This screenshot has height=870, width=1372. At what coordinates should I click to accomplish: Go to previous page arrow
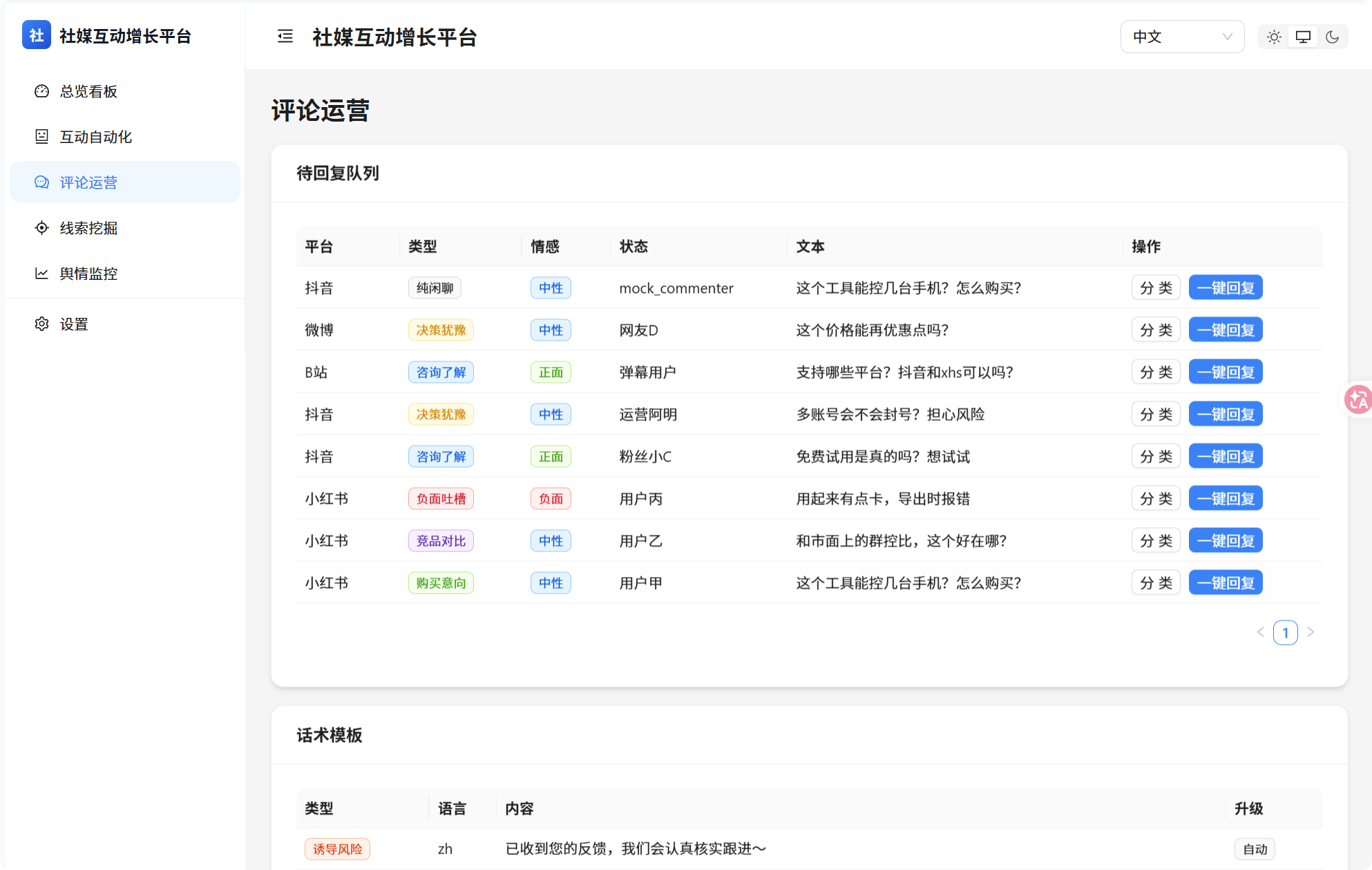(x=1261, y=632)
